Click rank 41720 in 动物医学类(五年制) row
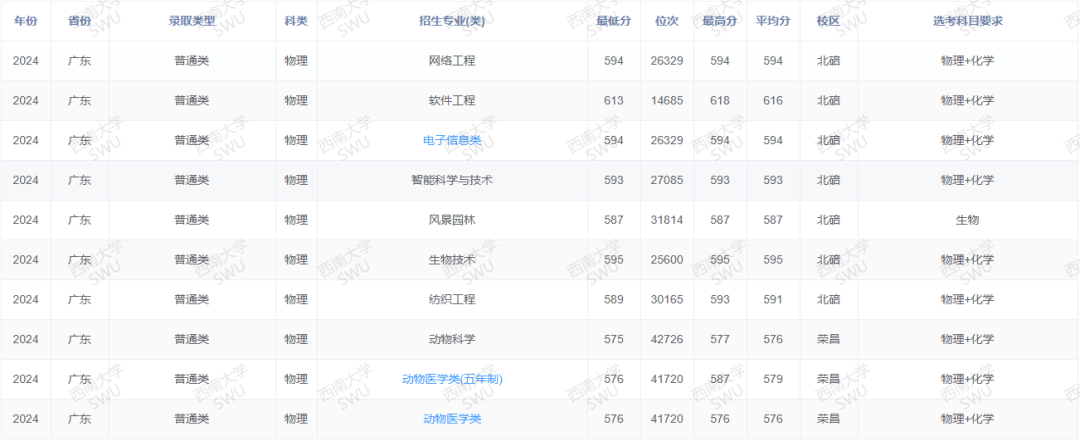1080x441 pixels. pos(667,379)
